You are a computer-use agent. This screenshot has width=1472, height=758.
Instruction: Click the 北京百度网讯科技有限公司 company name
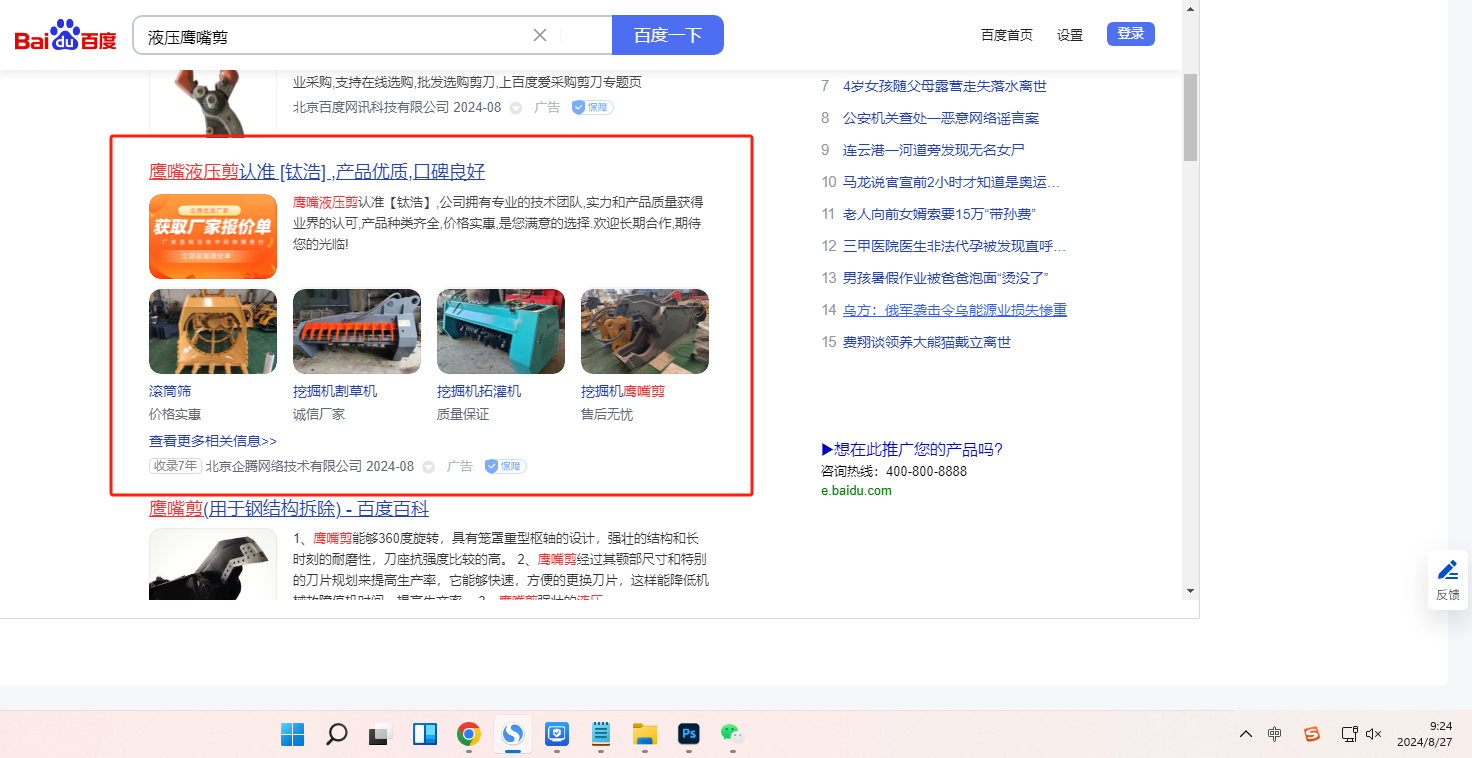point(371,107)
